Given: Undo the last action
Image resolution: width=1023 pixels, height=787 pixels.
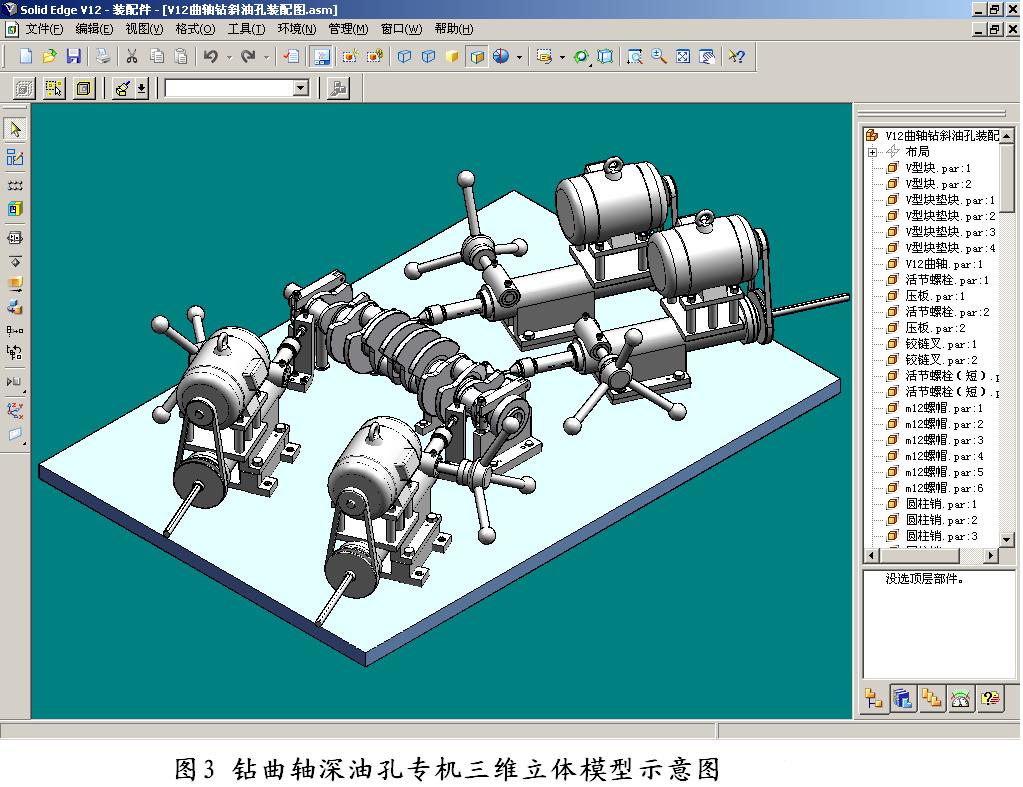Looking at the screenshot, I should [210, 57].
